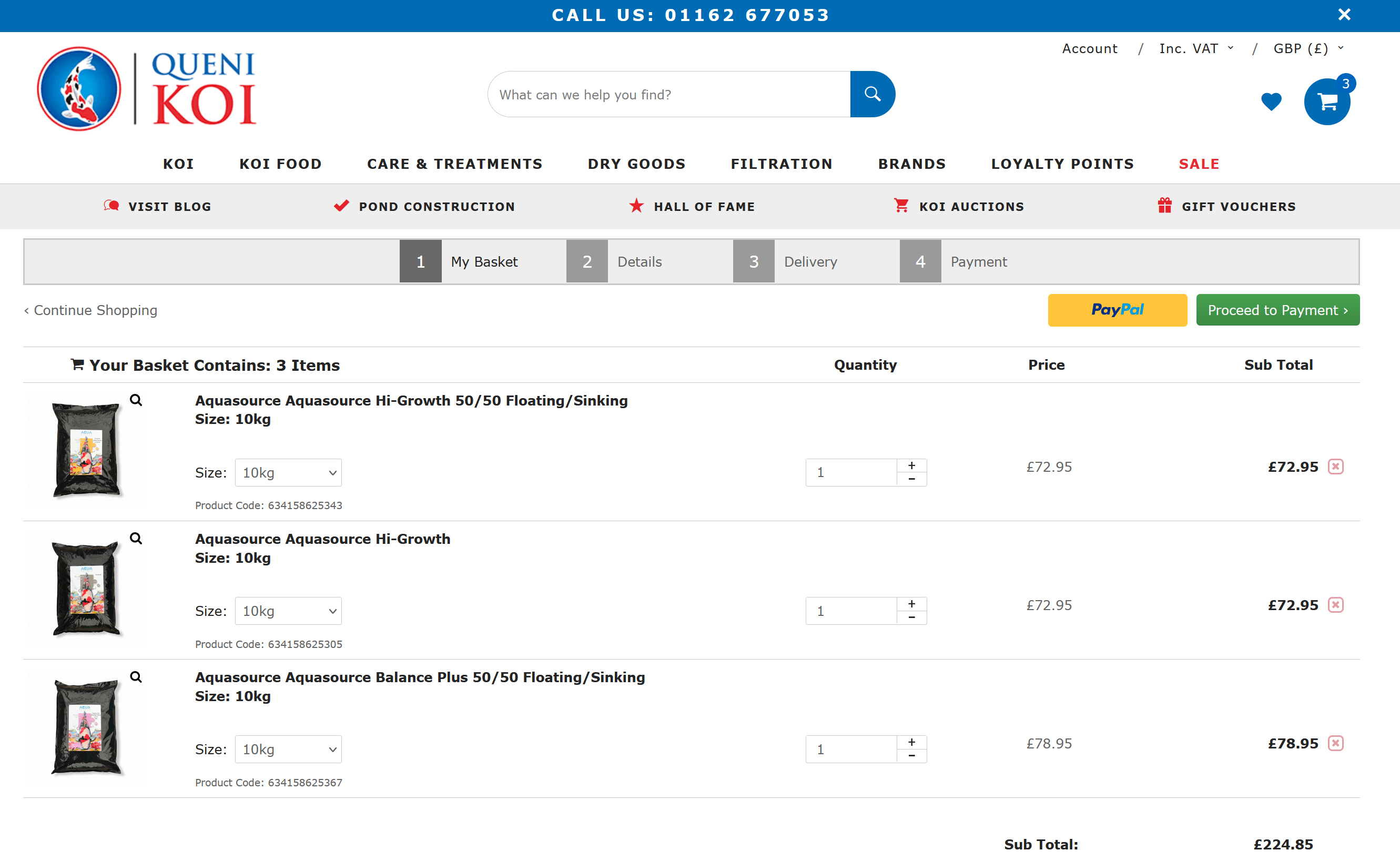This screenshot has width=1400, height=861.
Task: Close the Call Us banner
Action: pos(1344,15)
